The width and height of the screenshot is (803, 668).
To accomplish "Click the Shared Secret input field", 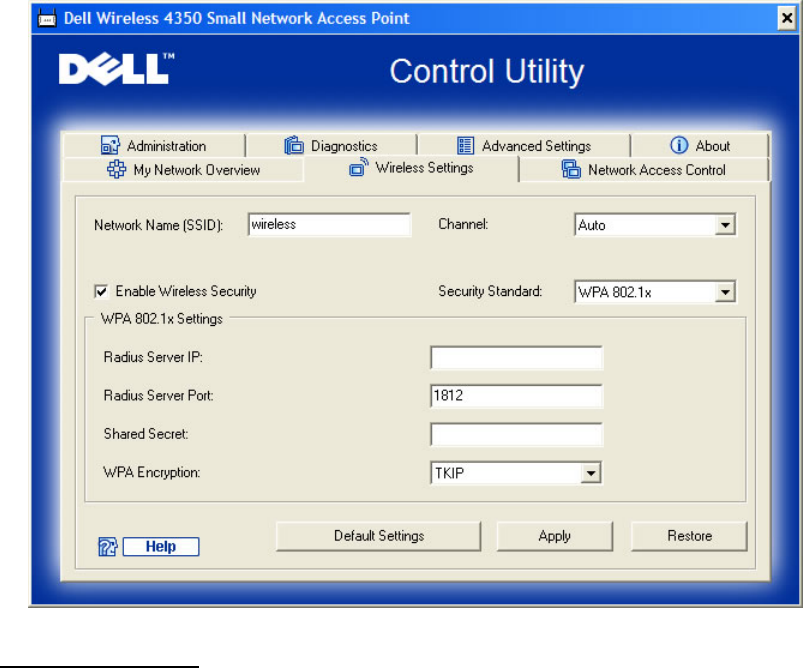I will pos(517,434).
